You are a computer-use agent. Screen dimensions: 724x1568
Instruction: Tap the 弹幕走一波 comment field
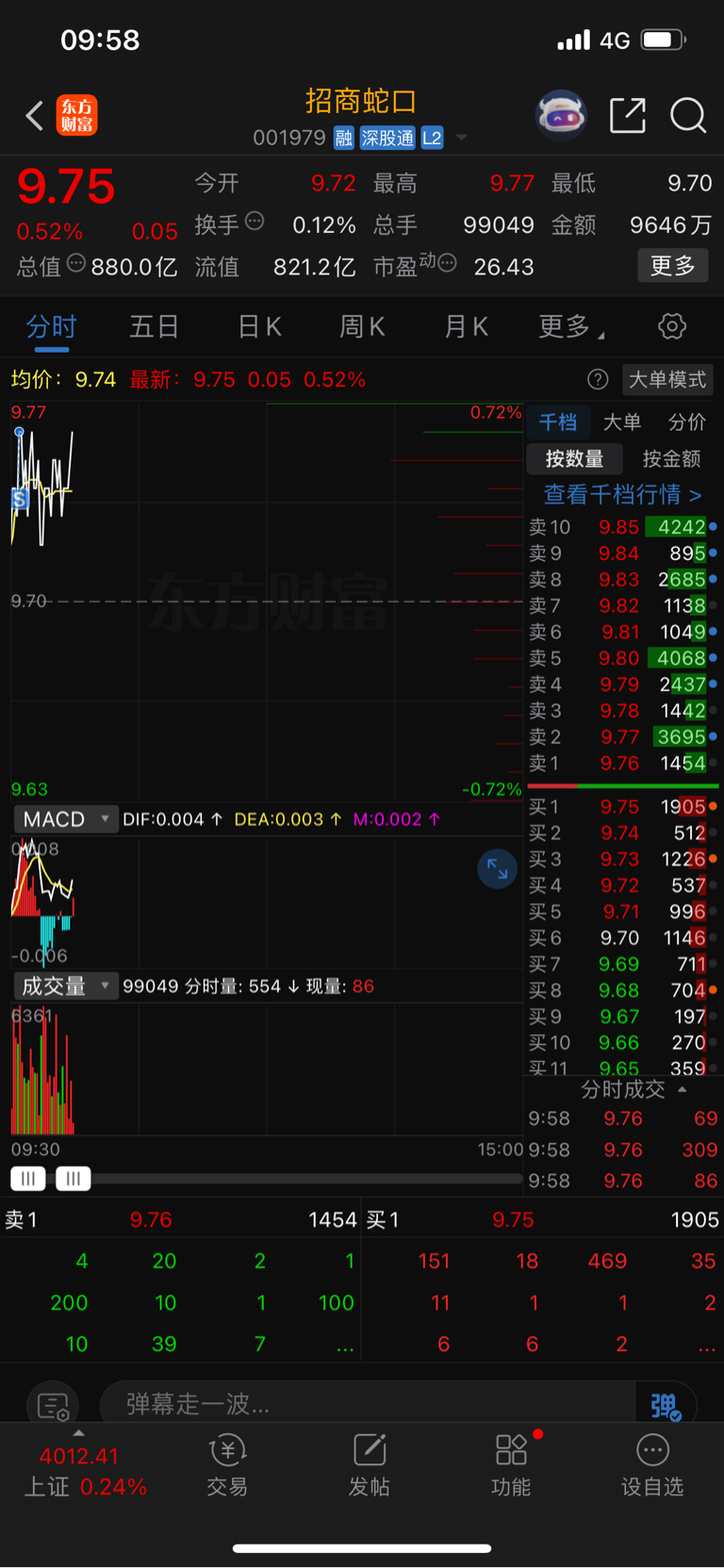click(368, 1405)
